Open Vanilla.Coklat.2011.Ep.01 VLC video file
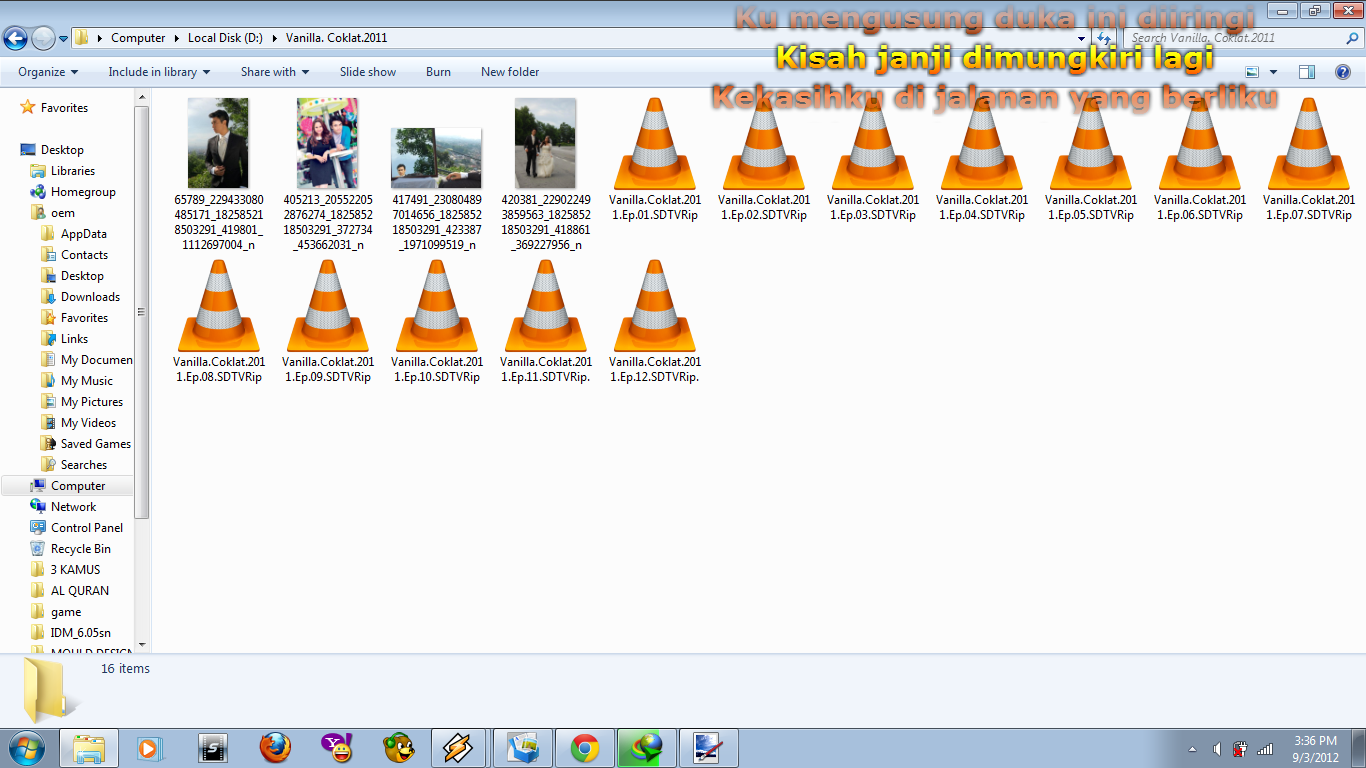This screenshot has width=1366, height=768. [x=655, y=160]
